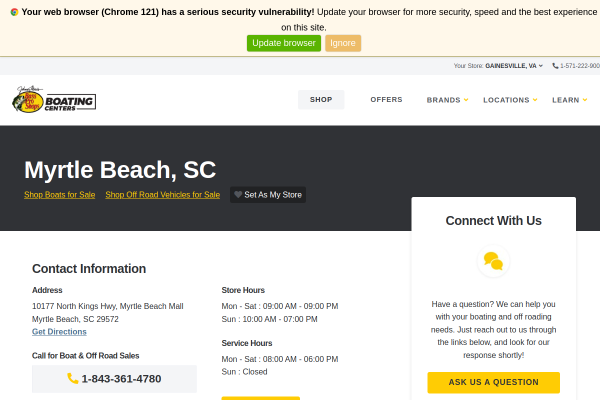
Task: Click the Chrome icon in the warning banner
Action: tap(14, 12)
